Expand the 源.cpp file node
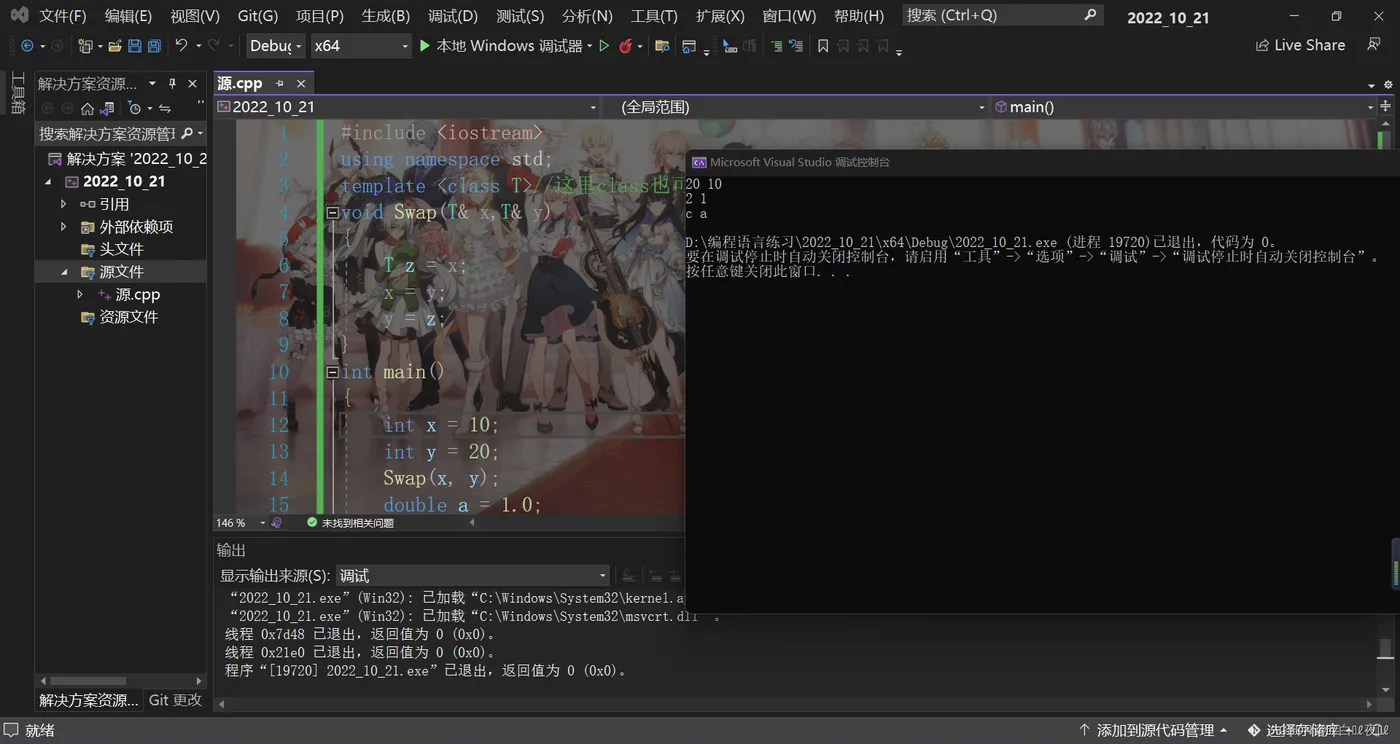Image resolution: width=1400 pixels, height=744 pixels. (80, 294)
